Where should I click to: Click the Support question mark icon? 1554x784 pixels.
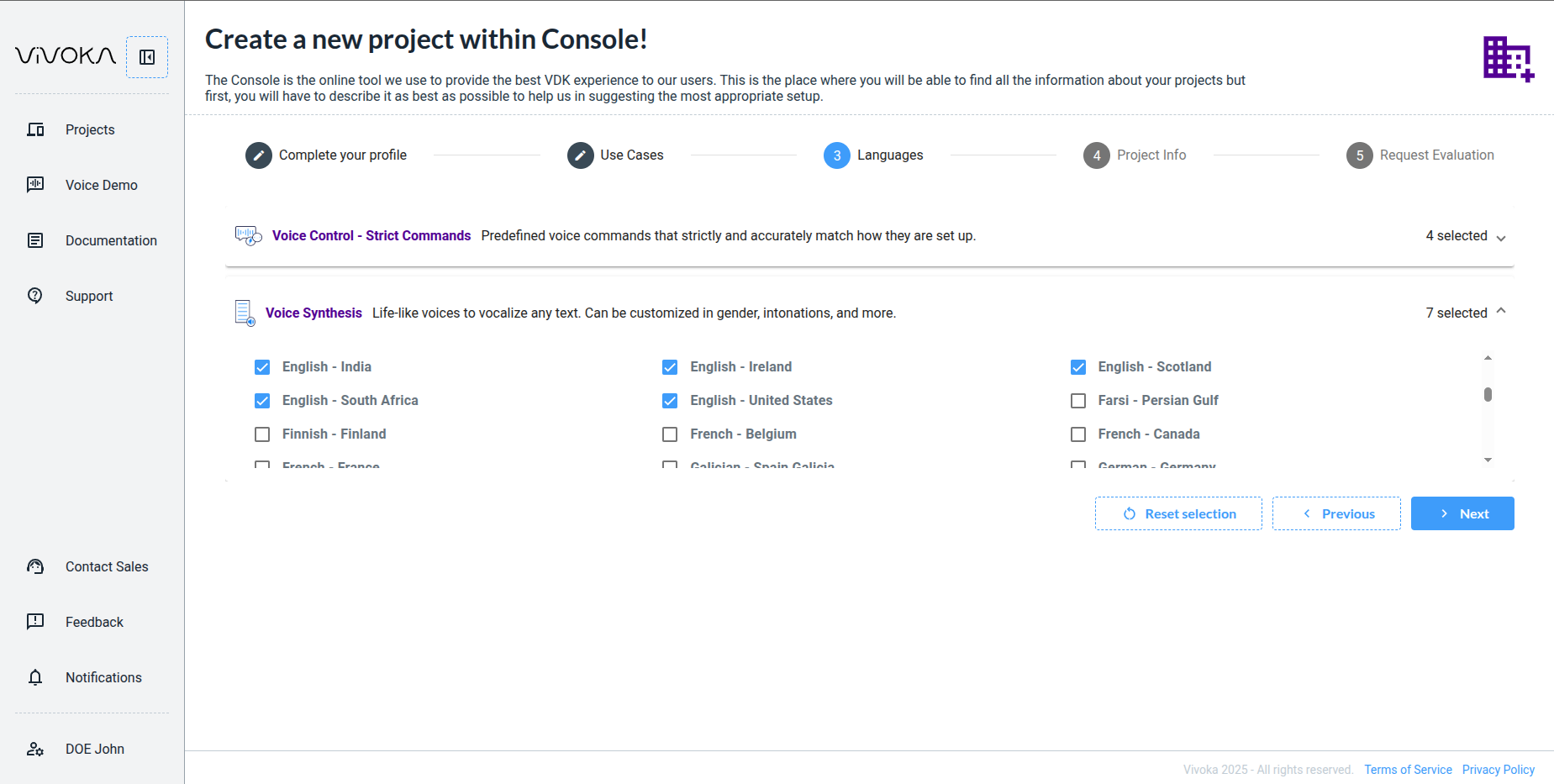[35, 296]
